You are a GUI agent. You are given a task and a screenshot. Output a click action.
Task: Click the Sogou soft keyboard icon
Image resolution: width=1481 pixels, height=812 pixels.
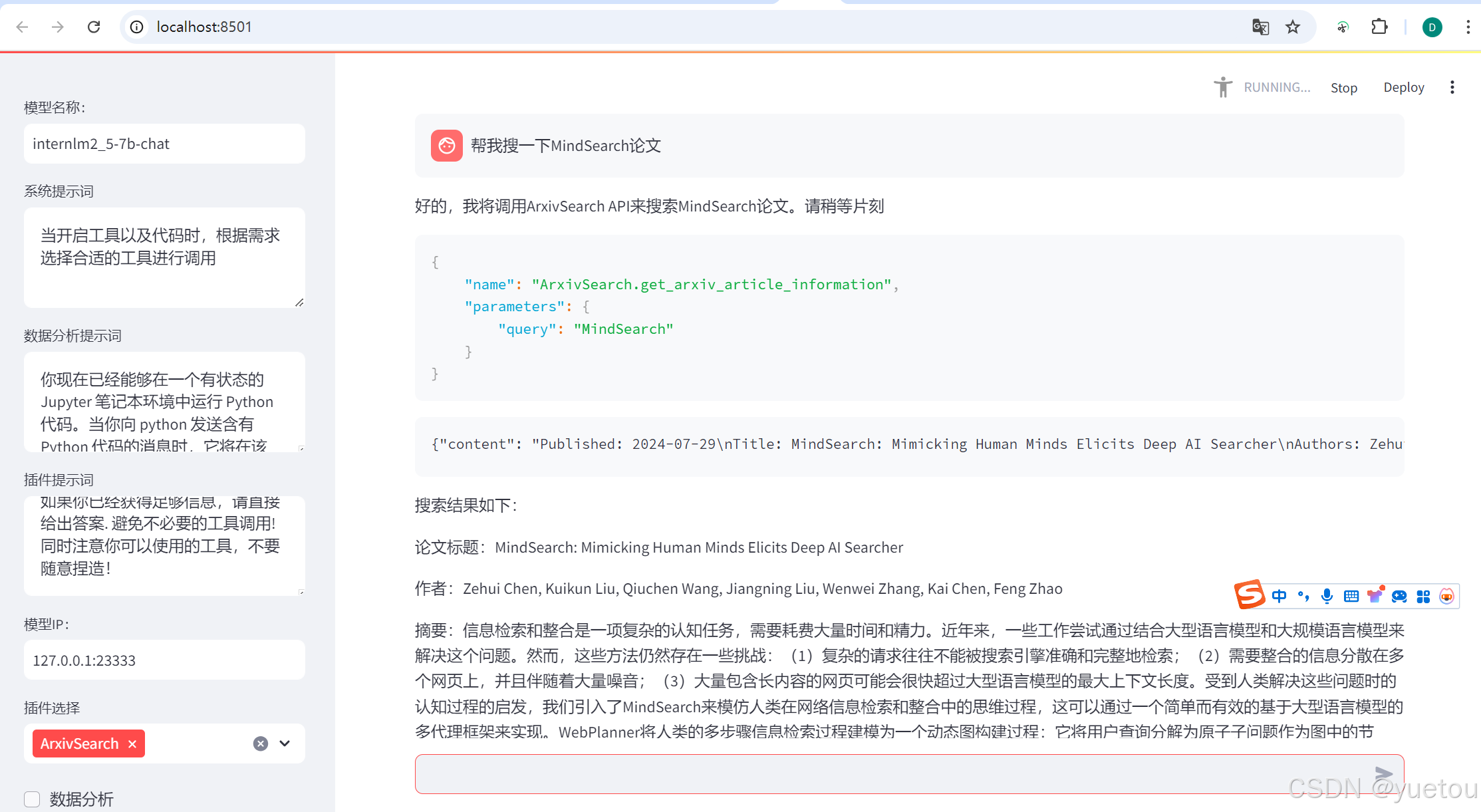click(1351, 596)
